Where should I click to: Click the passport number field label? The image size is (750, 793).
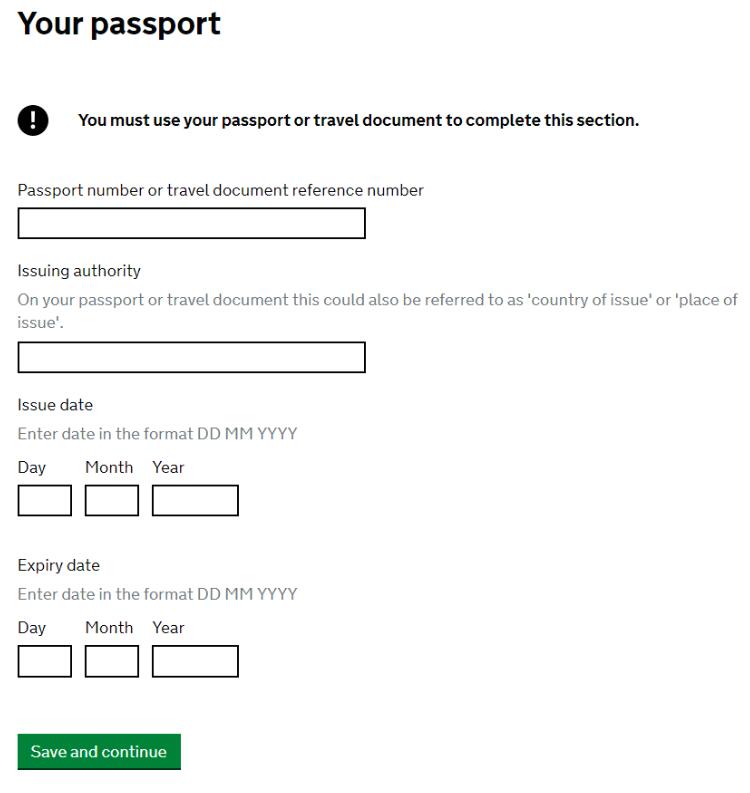(220, 190)
